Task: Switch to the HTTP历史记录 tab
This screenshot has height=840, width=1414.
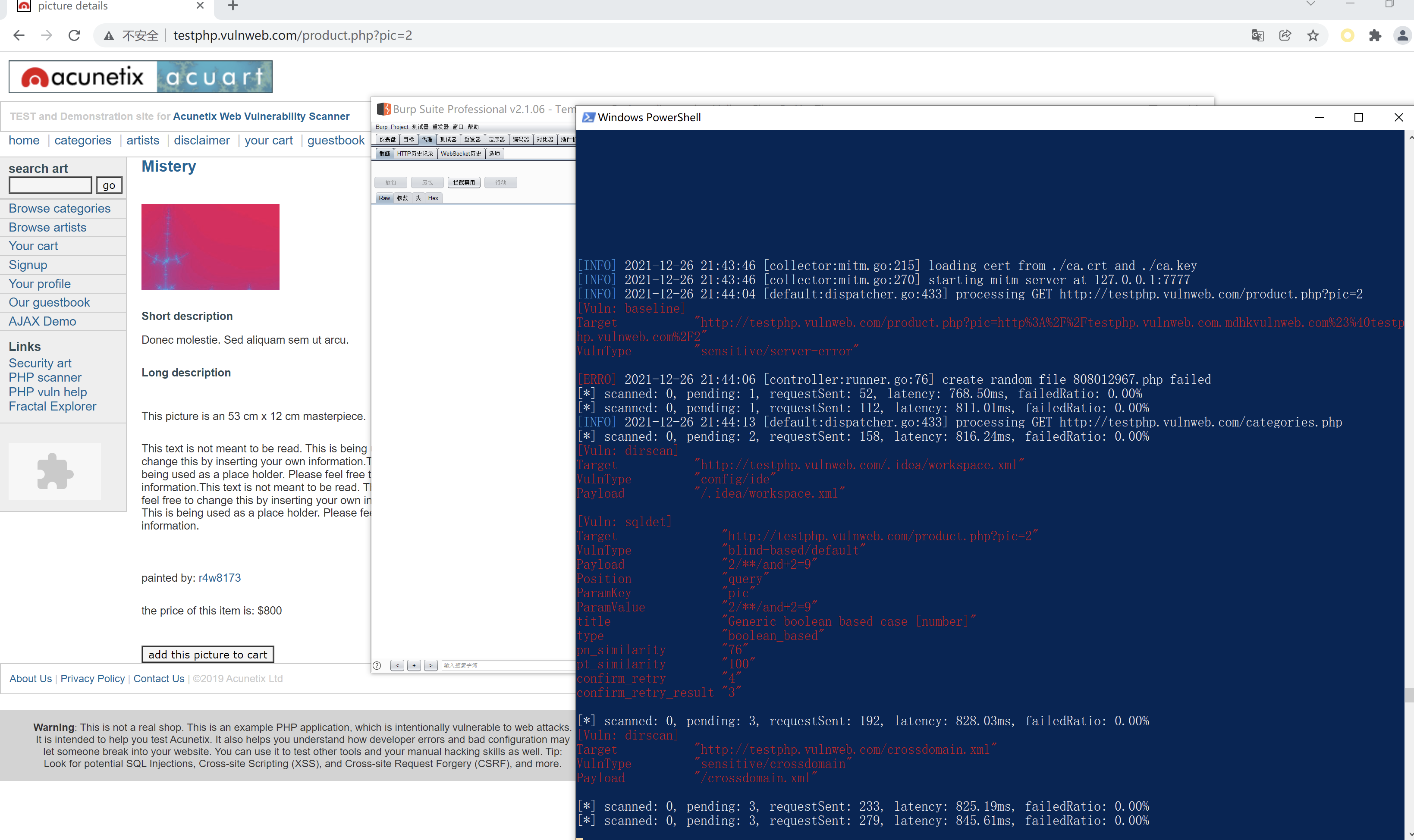Action: coord(415,154)
